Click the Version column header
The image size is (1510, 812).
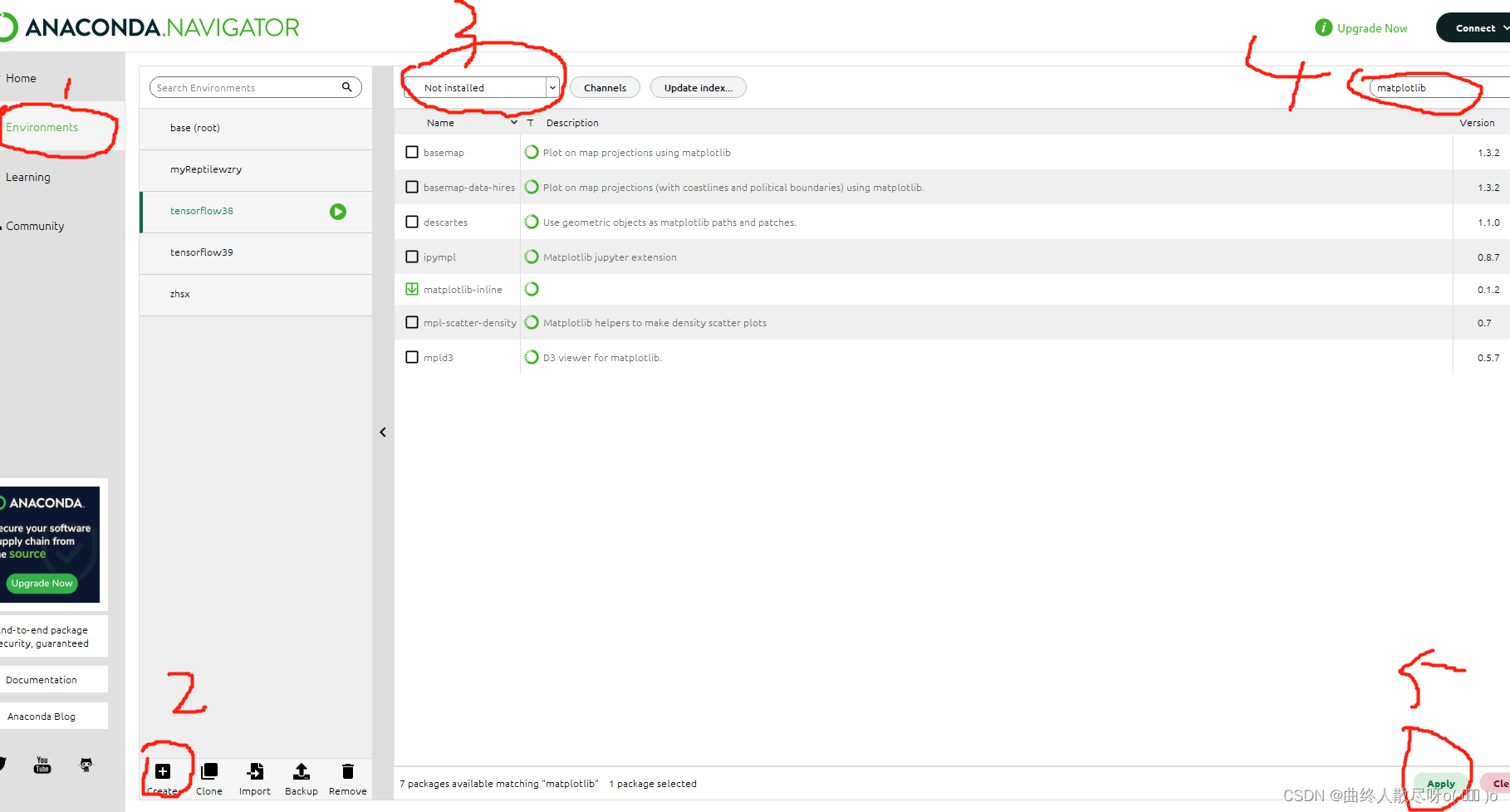[x=1477, y=123]
